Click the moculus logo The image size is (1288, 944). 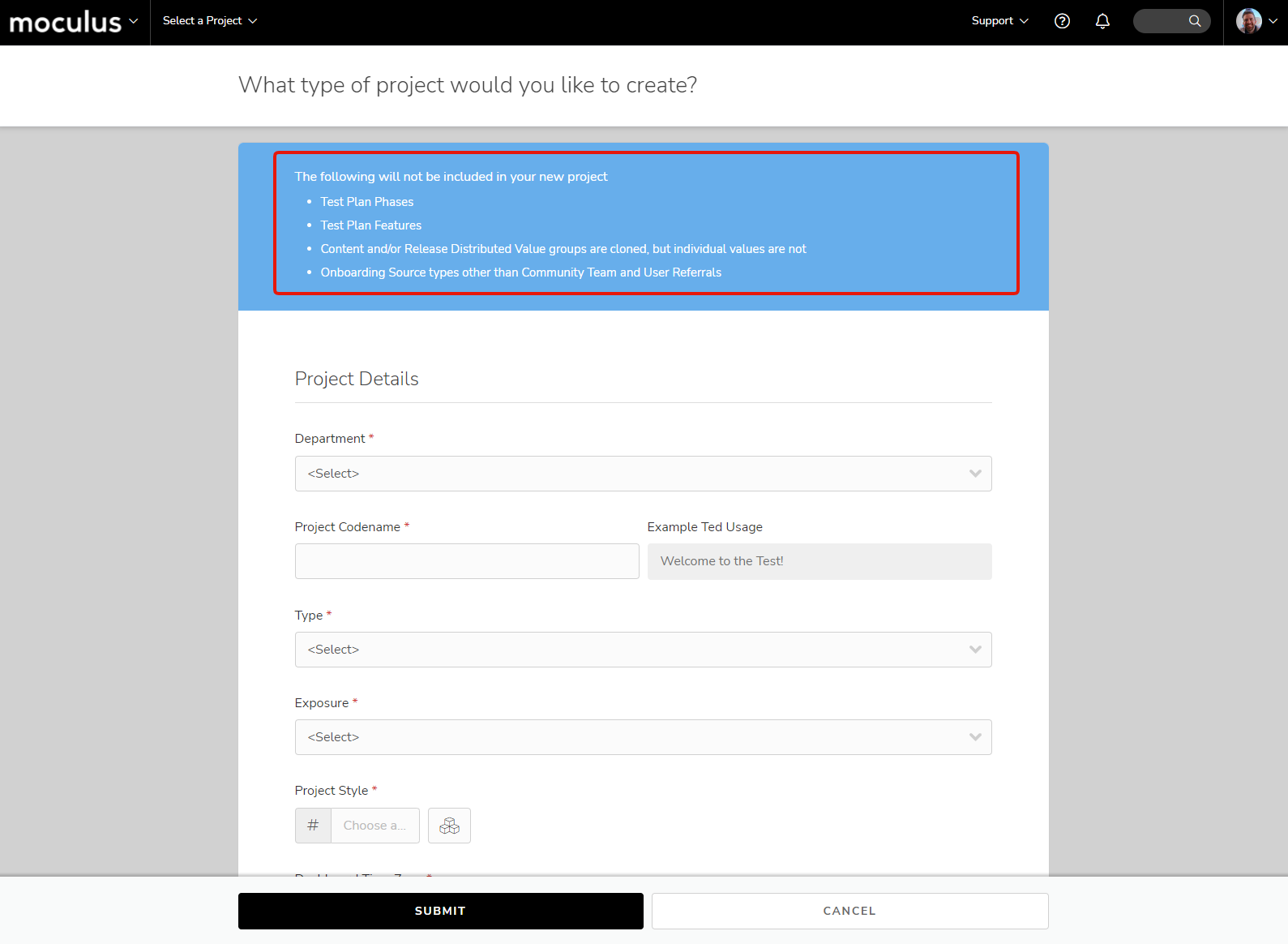(65, 22)
